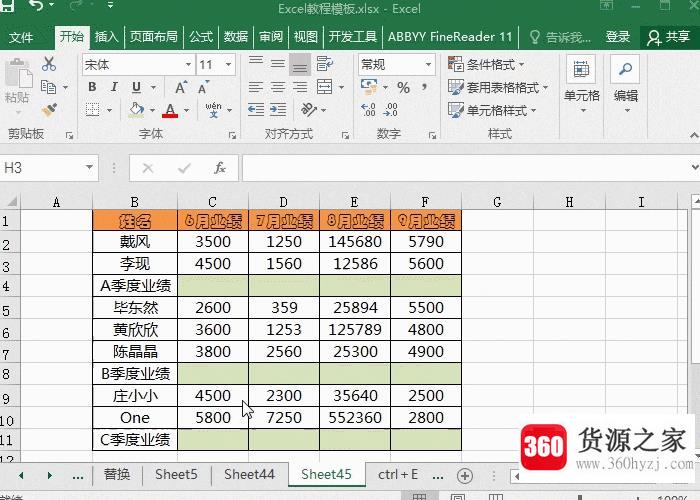Viewport: 700px width, 500px height.
Task: Click Merge and Center icon
Action: point(325,87)
